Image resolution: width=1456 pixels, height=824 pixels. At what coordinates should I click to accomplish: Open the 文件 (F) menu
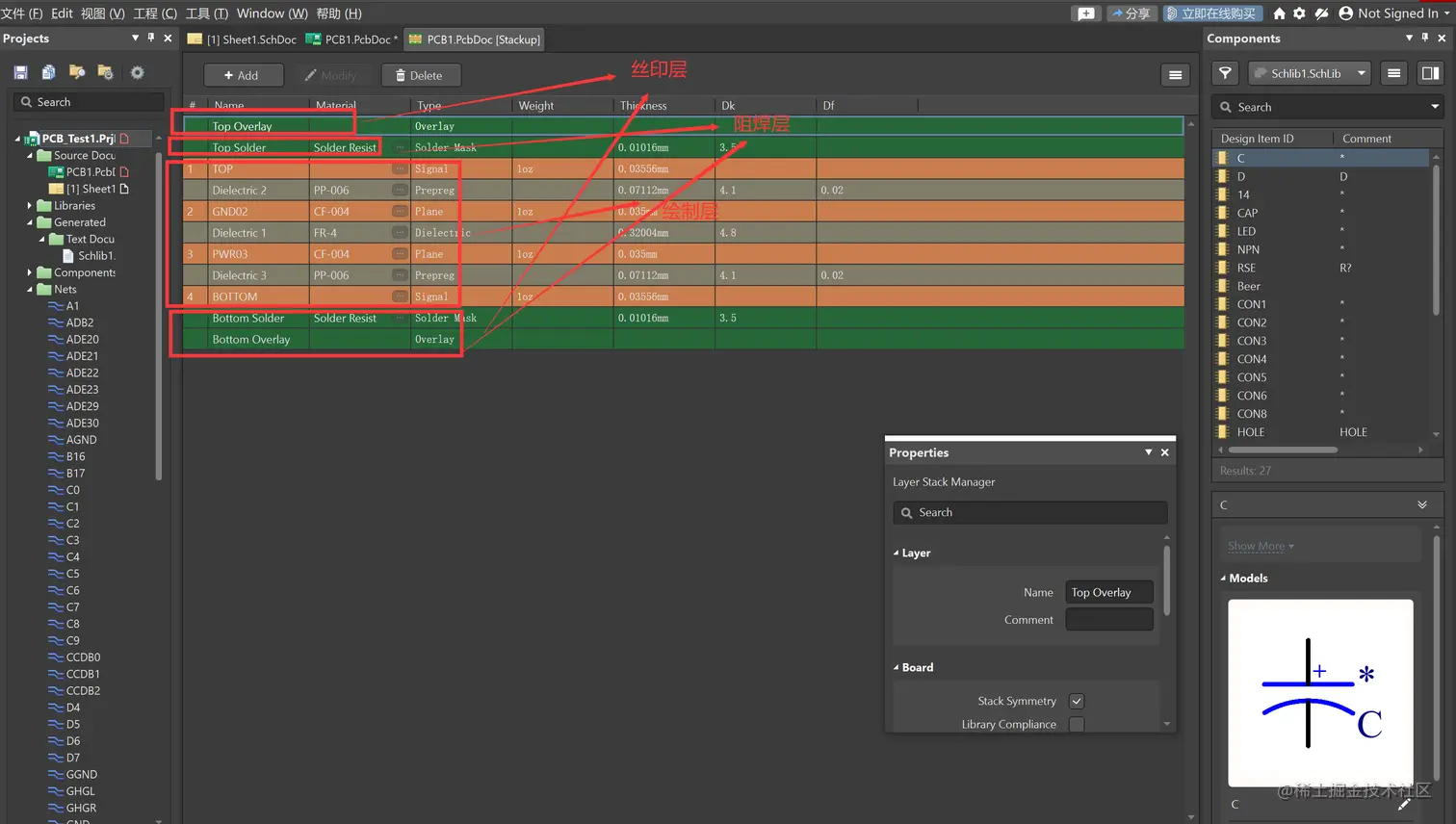click(22, 13)
